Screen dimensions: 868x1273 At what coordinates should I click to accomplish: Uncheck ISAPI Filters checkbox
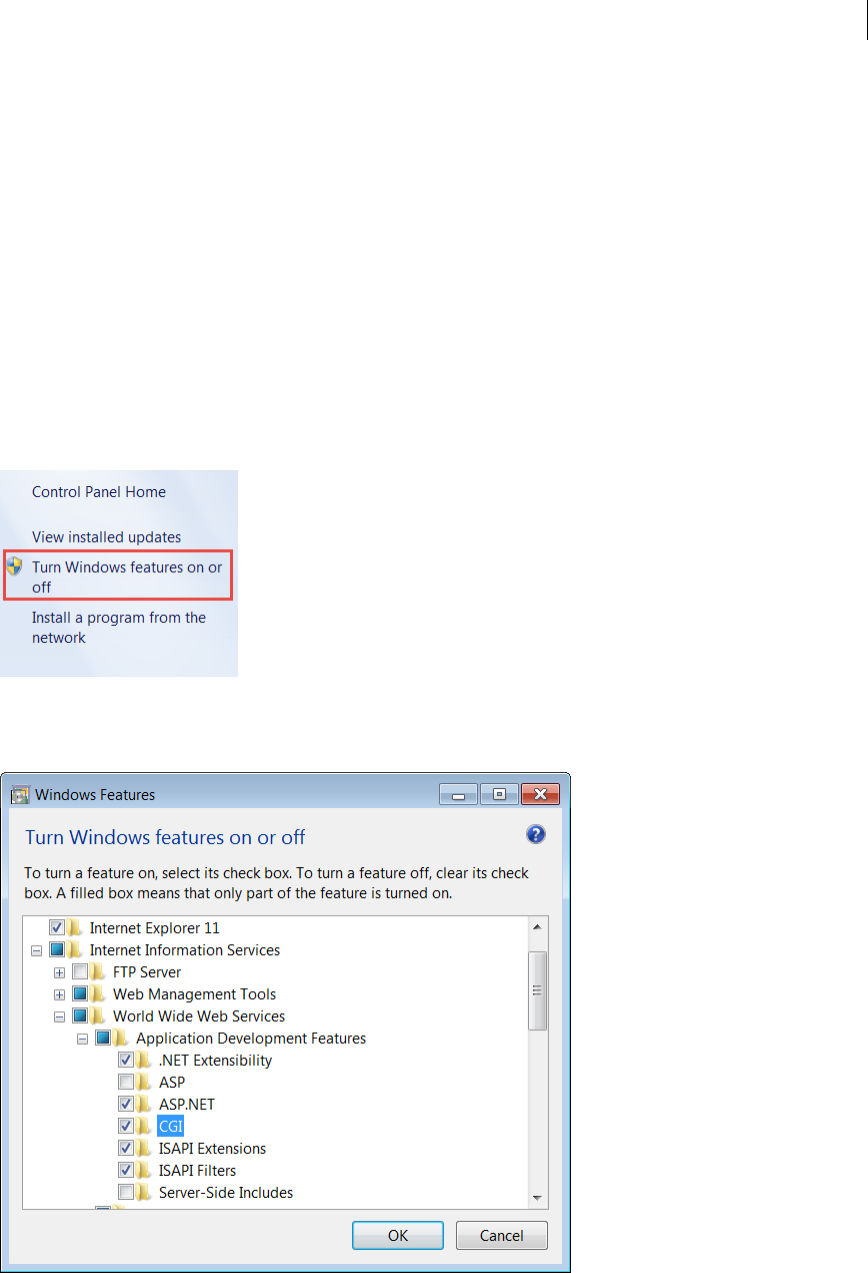126,1170
